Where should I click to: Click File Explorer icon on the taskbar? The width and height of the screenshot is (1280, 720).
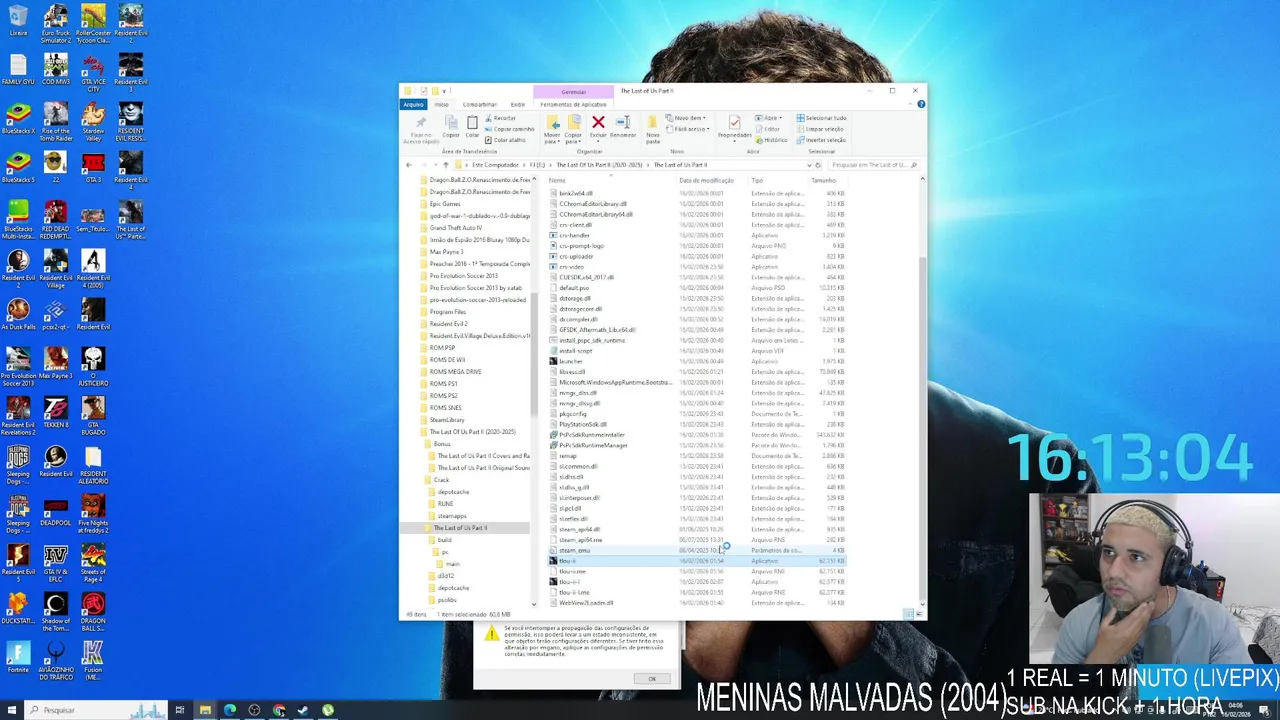[x=205, y=710]
